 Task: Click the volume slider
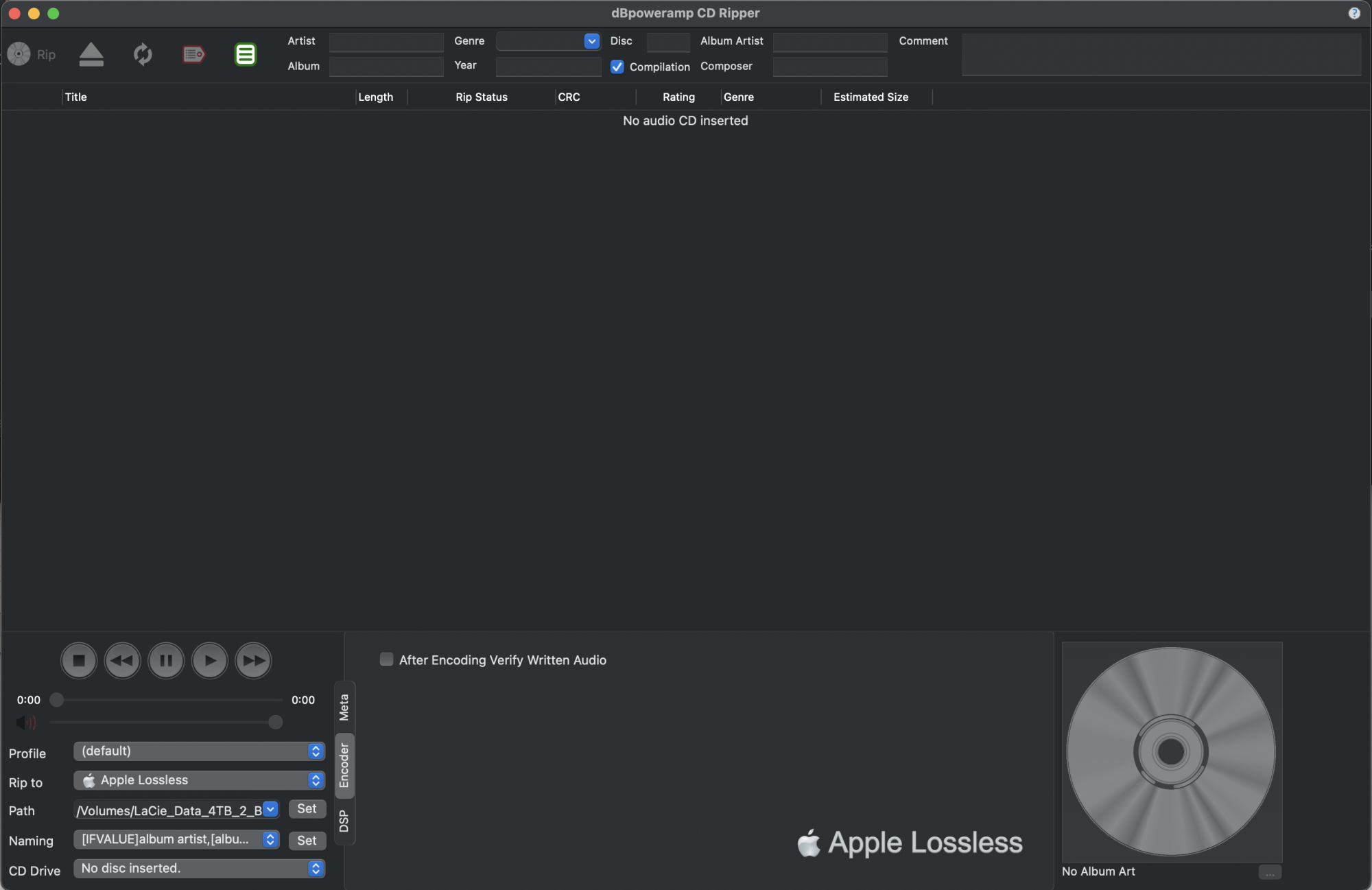point(167,722)
